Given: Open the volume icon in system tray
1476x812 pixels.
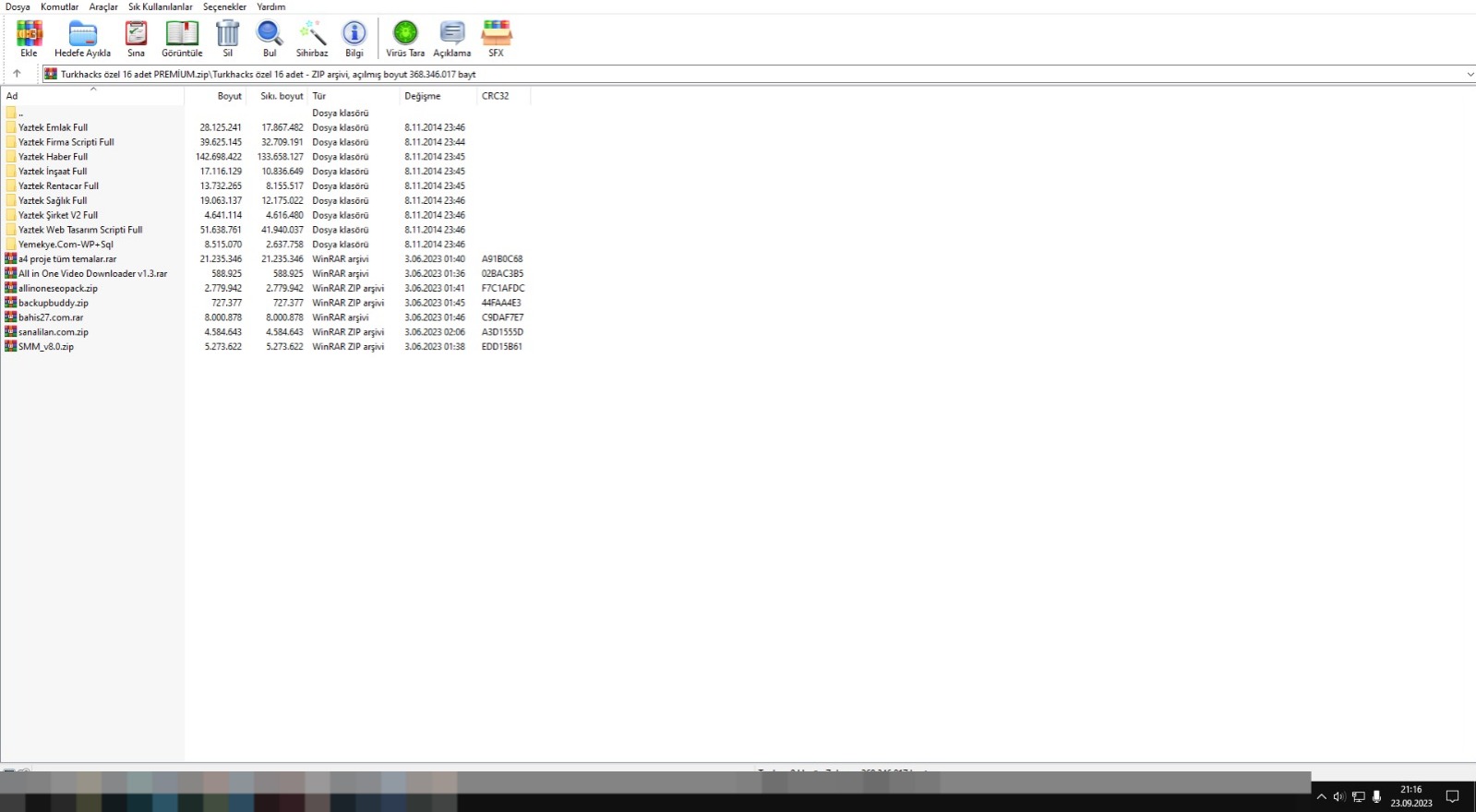Looking at the screenshot, I should (x=1339, y=796).
